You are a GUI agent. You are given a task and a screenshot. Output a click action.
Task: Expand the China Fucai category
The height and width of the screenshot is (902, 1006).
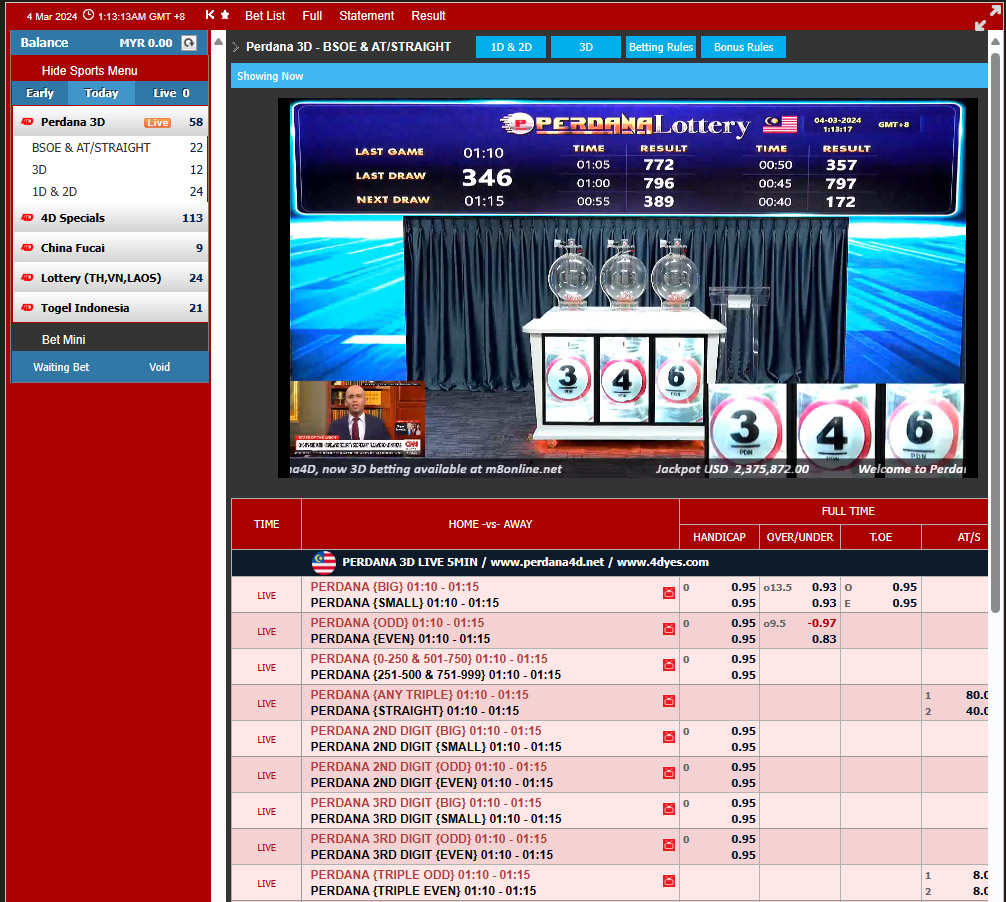(110, 248)
